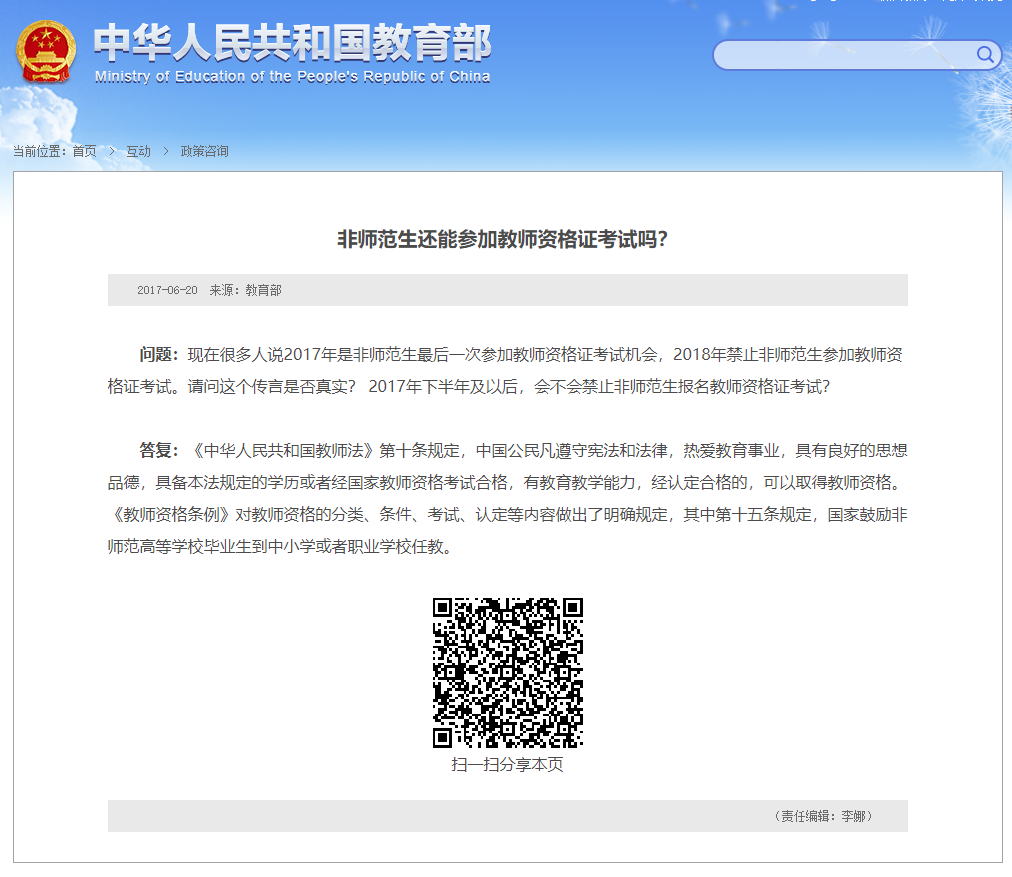The image size is (1012, 877).
Task: Click the English ministry subtitle text
Action: tap(290, 80)
